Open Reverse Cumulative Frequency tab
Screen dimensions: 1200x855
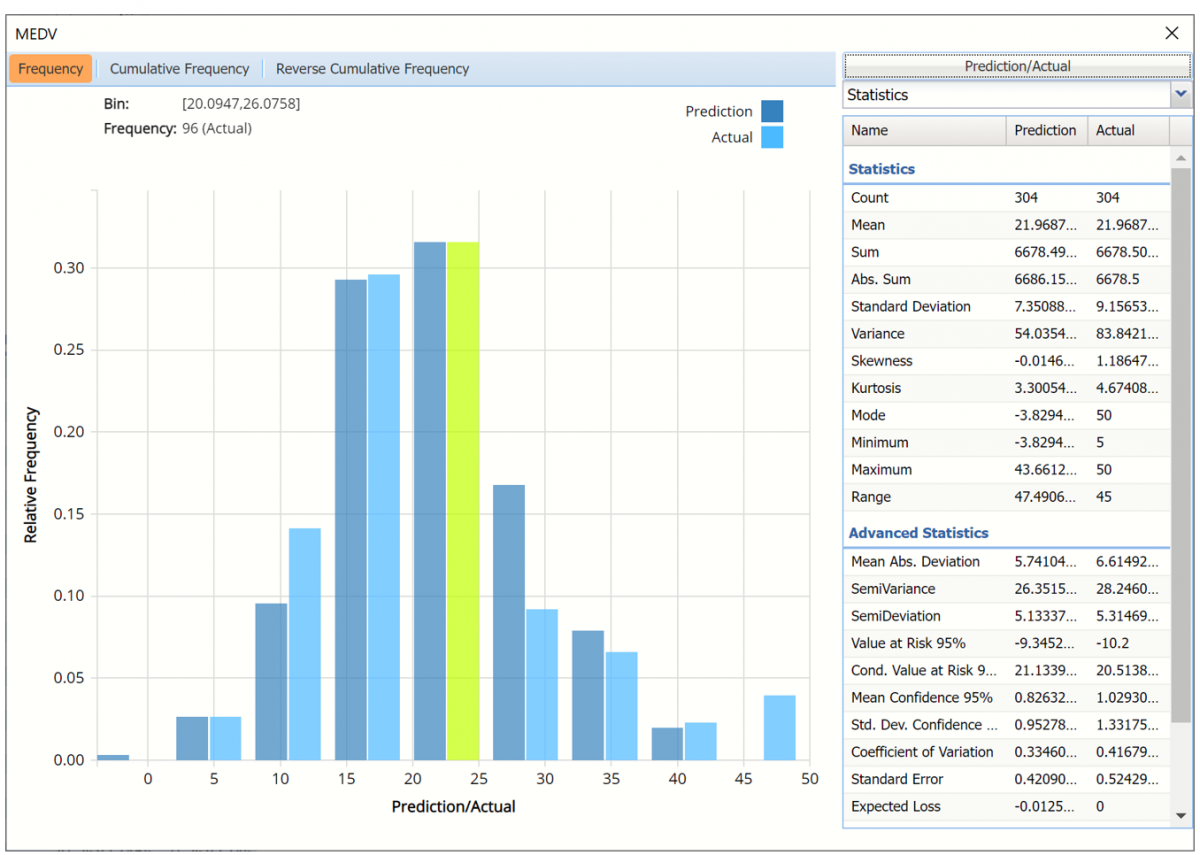pos(372,69)
